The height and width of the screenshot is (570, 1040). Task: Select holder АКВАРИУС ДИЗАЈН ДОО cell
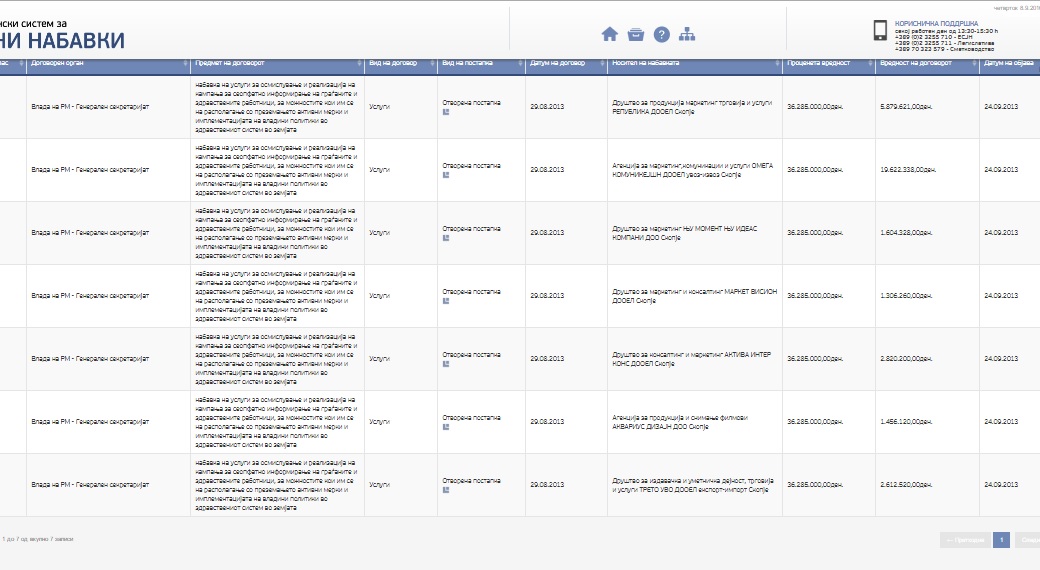pos(694,422)
